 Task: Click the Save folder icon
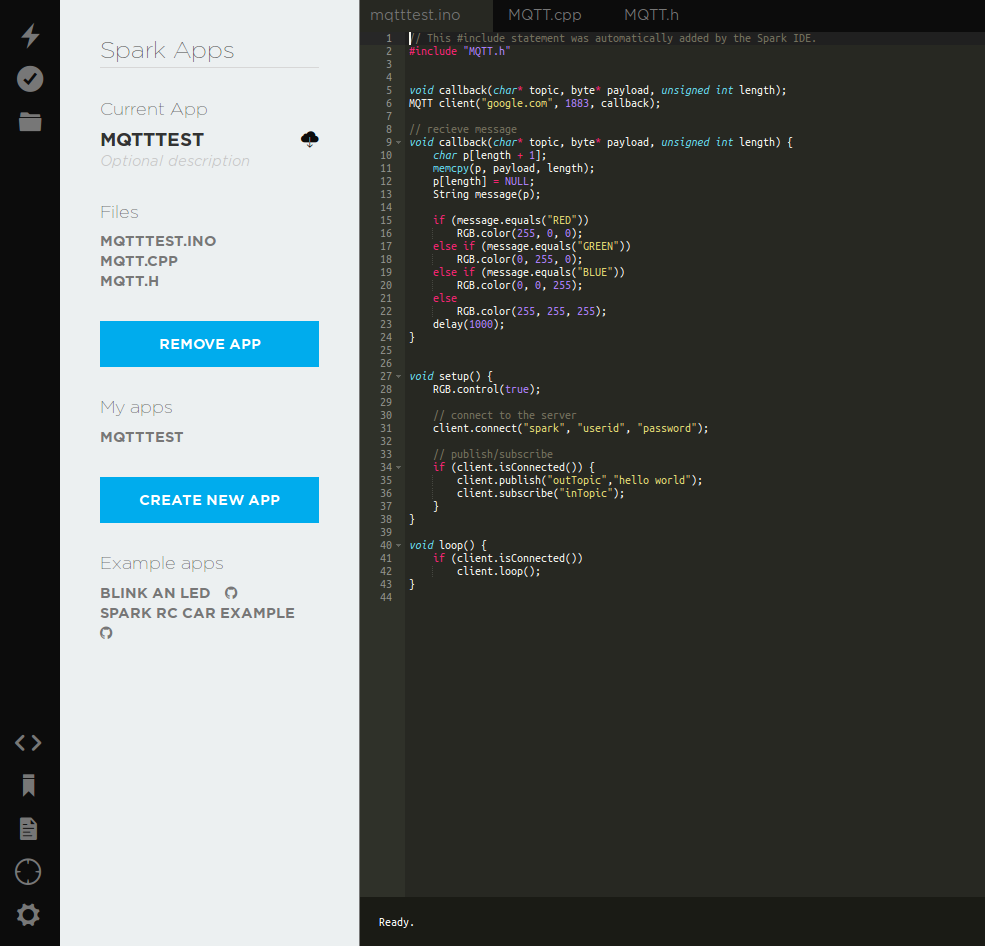tap(30, 122)
